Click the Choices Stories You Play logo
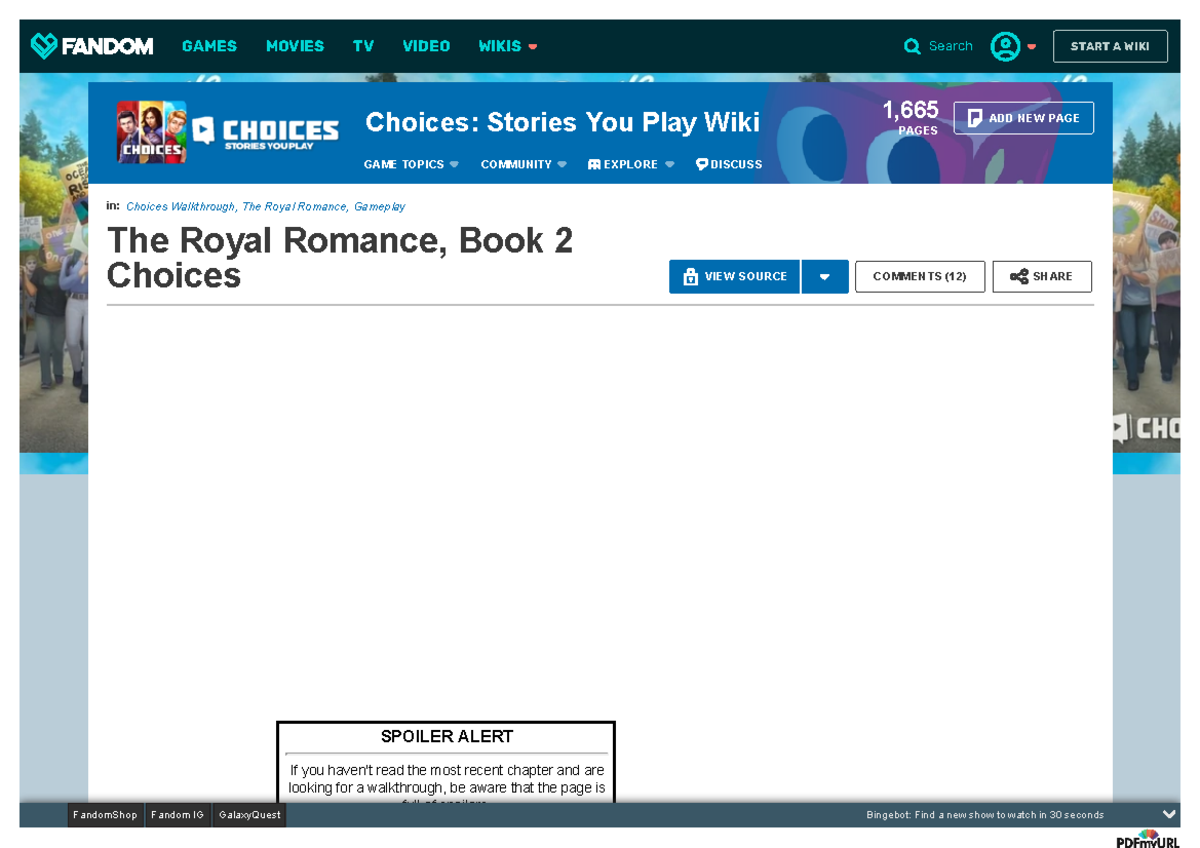The height and width of the screenshot is (848, 1200). [x=266, y=132]
